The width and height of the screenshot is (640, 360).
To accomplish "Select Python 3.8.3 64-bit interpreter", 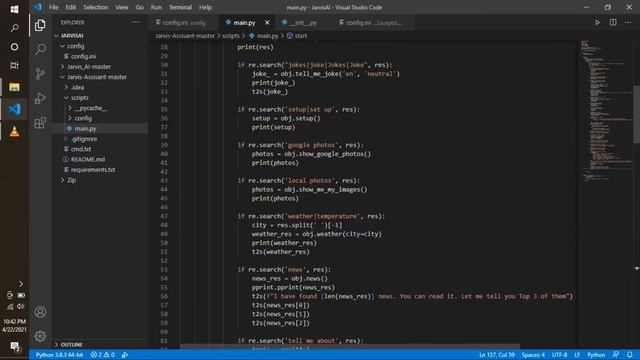I will click(59, 355).
